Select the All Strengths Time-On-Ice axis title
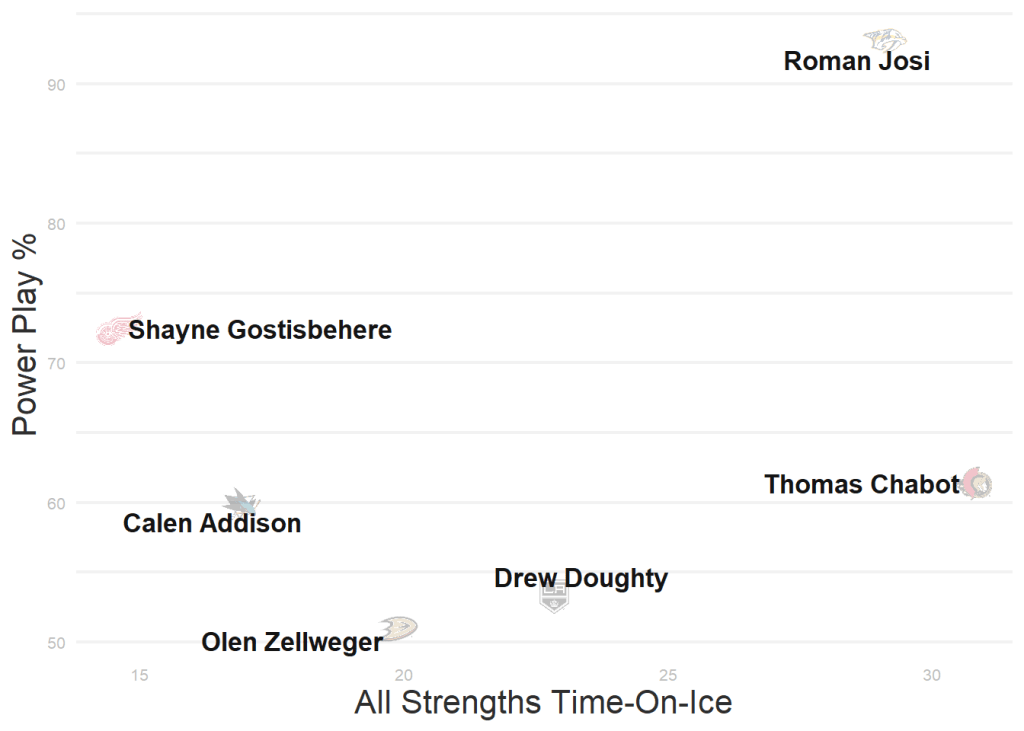 tap(543, 702)
